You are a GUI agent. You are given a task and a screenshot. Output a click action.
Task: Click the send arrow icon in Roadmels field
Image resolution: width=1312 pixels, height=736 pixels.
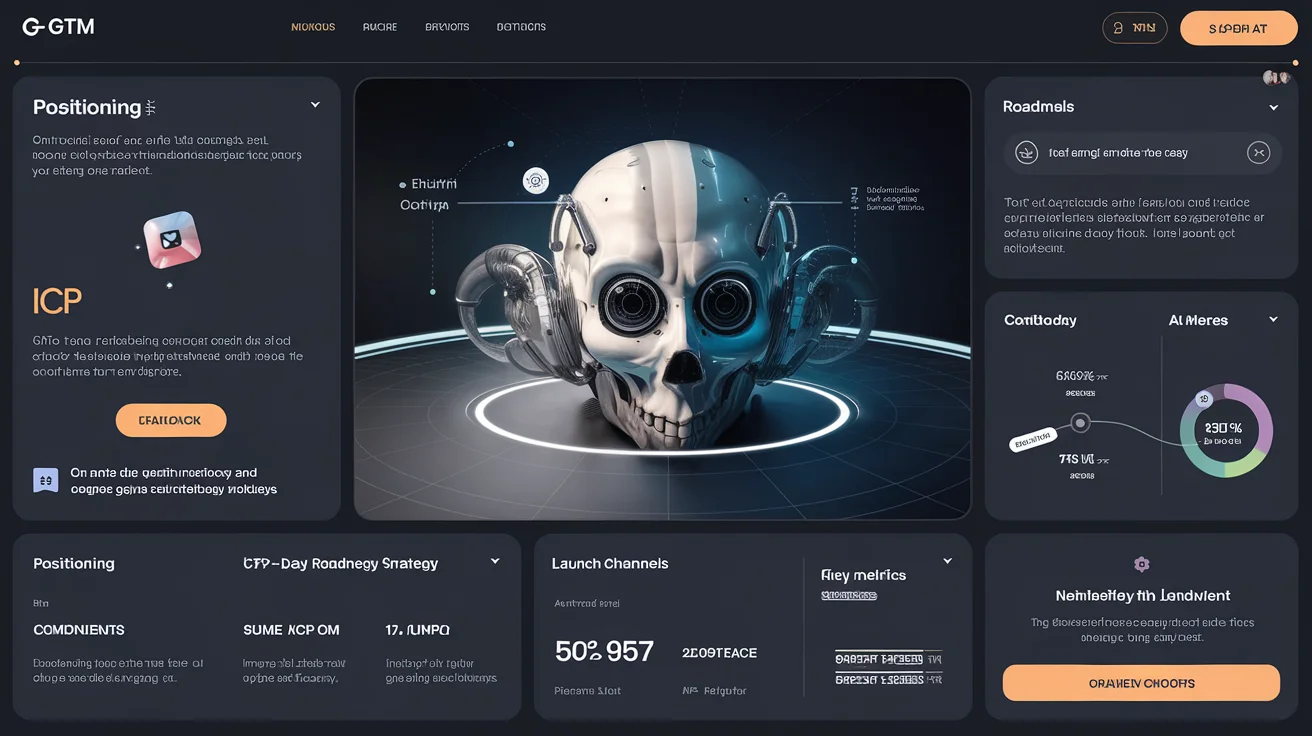pos(1028,152)
